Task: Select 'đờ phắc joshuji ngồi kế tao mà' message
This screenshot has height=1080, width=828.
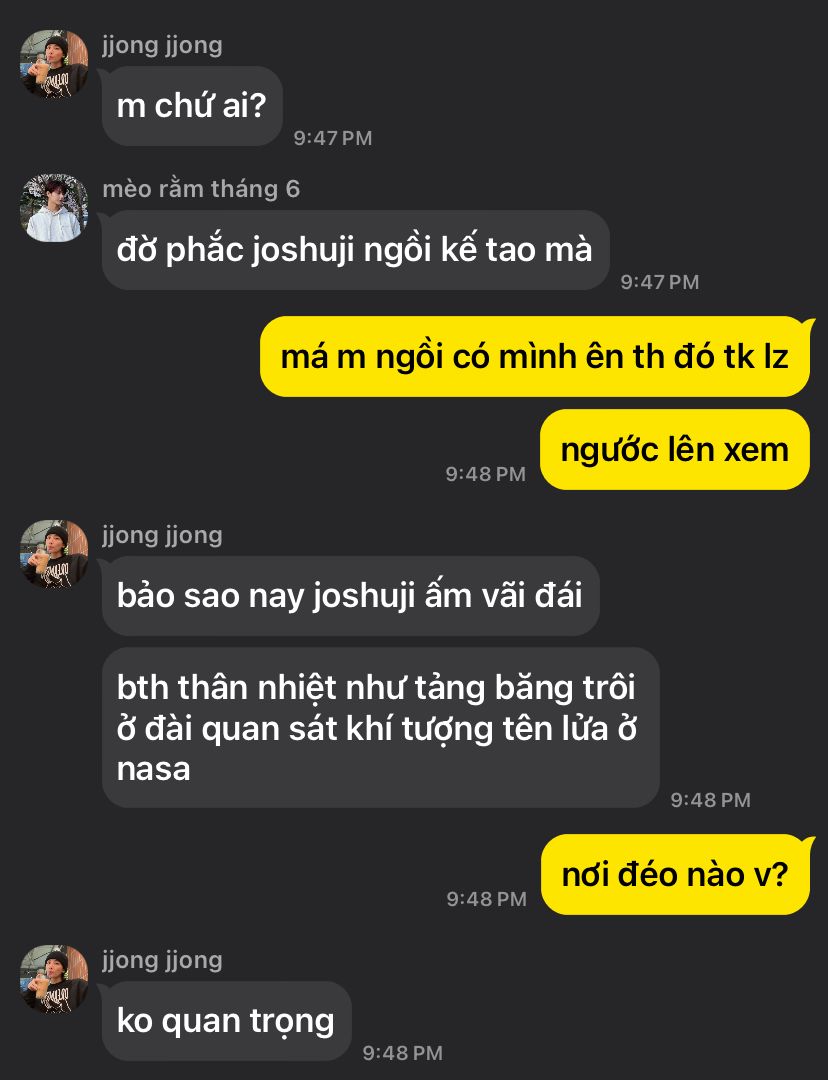Action: tap(355, 249)
